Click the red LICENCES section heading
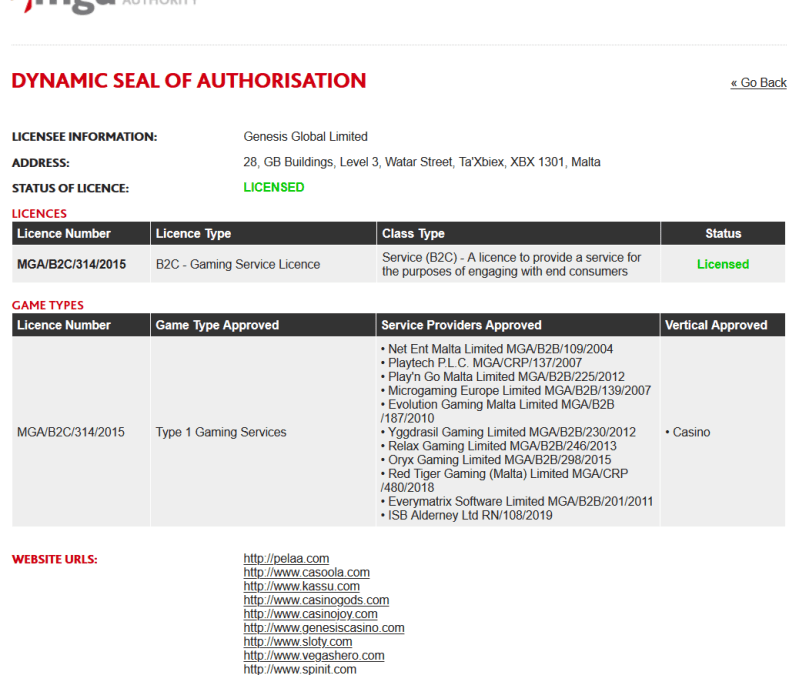 point(39,213)
